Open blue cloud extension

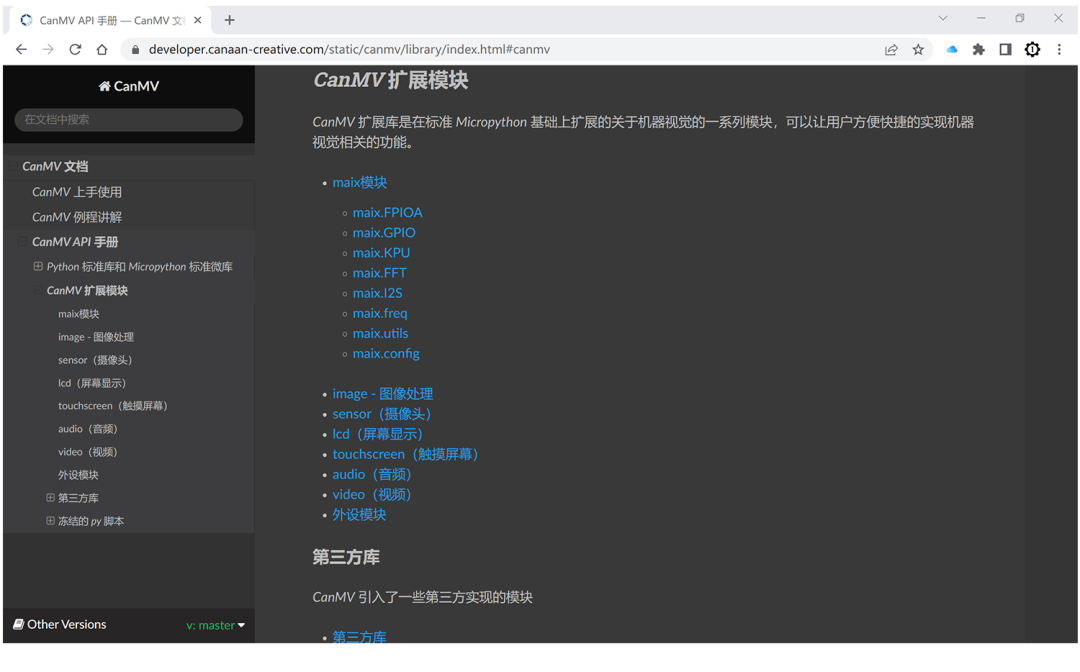(x=952, y=50)
